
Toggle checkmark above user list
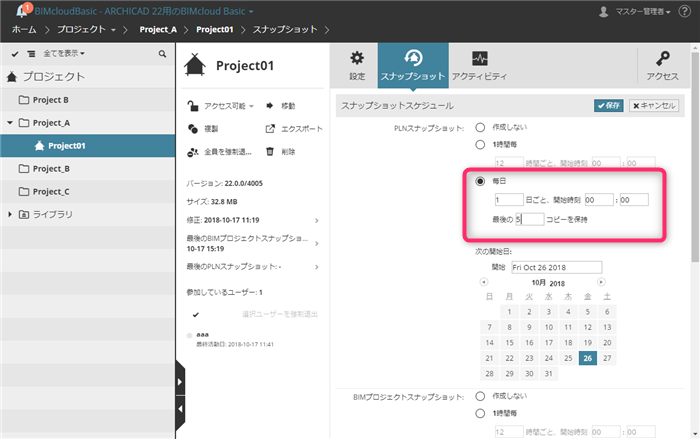pos(196,315)
